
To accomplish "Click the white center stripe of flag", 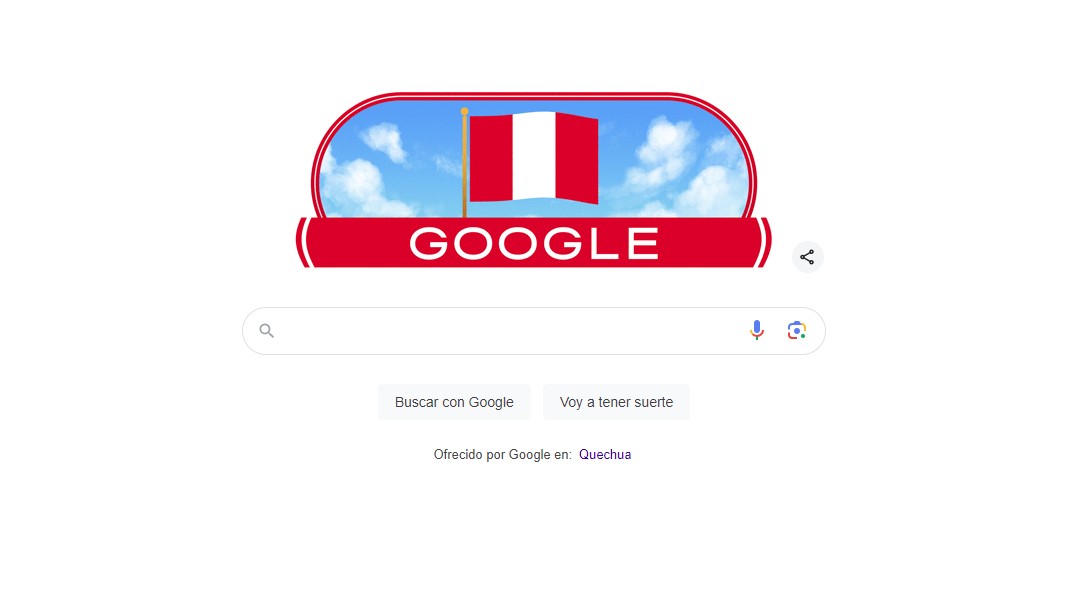I will tap(534, 157).
